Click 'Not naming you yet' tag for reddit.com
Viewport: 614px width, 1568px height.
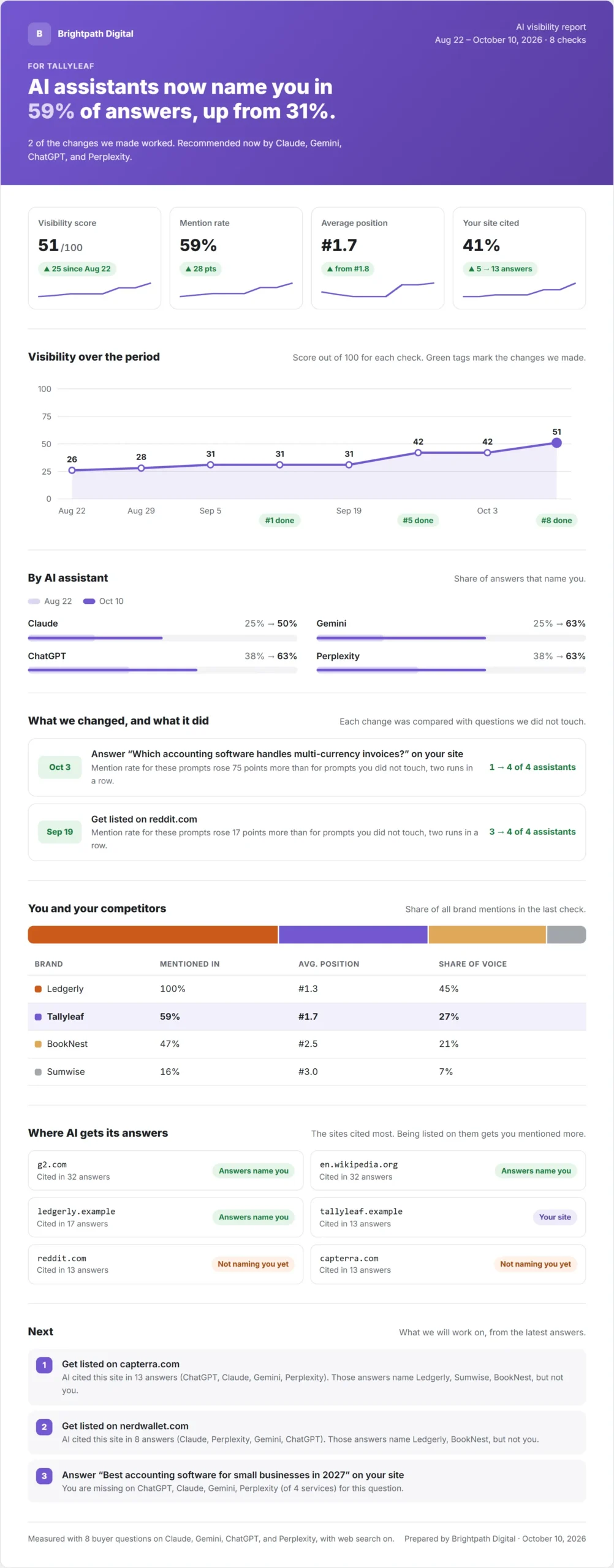[253, 1264]
